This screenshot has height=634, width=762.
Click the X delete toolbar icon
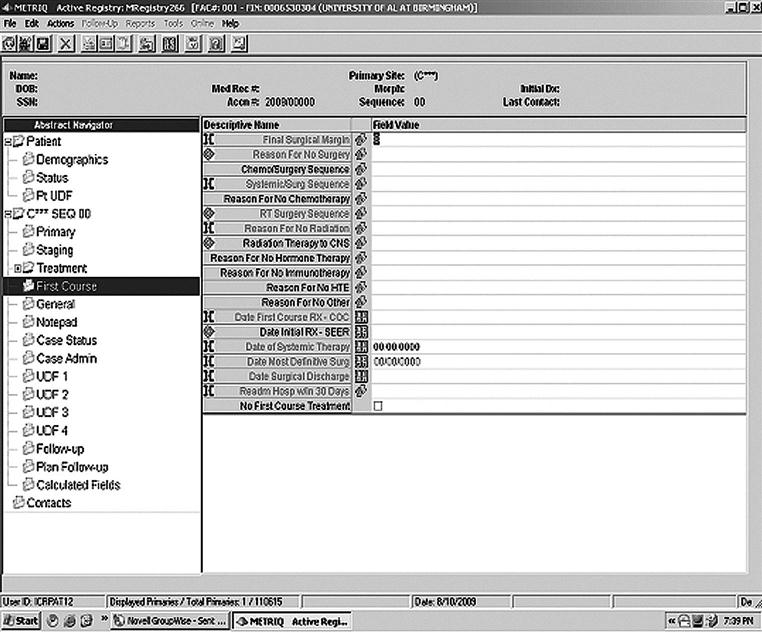pos(66,44)
